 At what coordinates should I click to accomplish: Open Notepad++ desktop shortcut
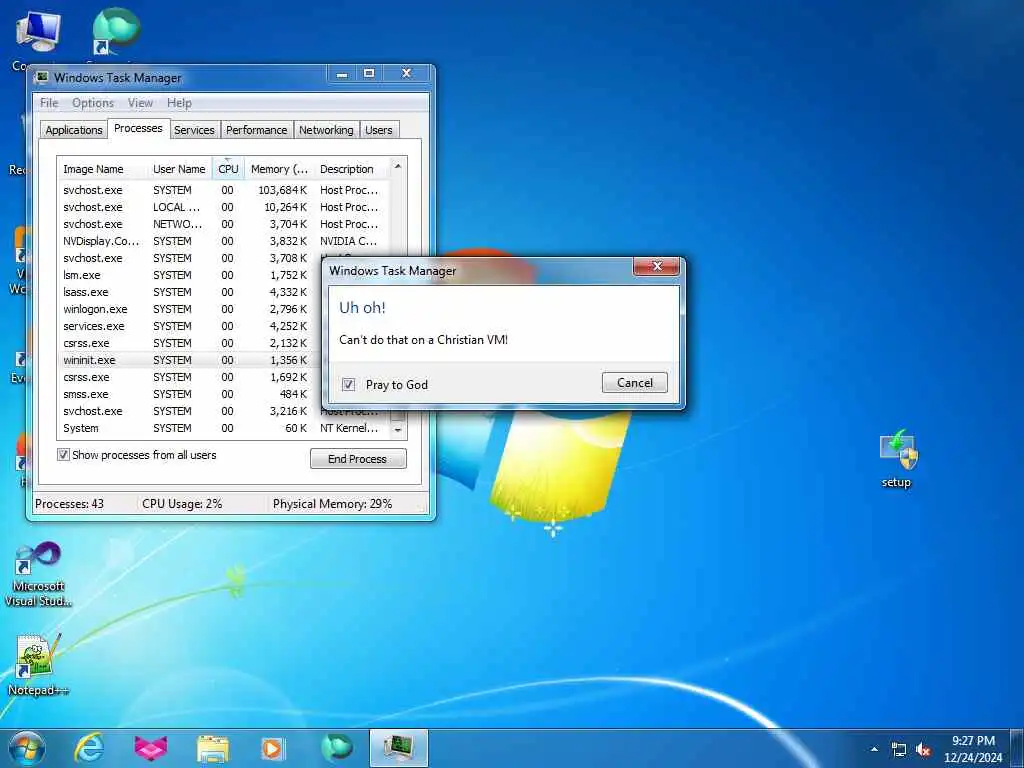point(38,665)
